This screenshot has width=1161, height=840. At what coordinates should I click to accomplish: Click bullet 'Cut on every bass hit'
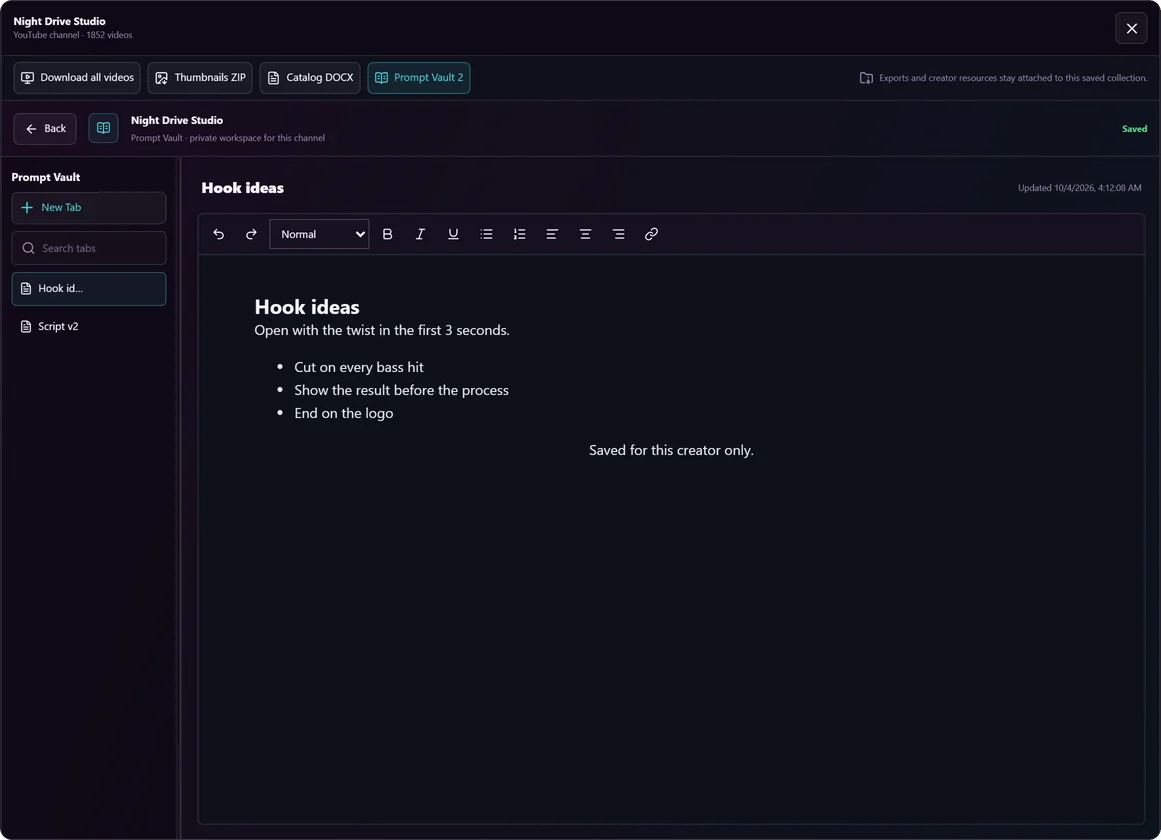359,367
